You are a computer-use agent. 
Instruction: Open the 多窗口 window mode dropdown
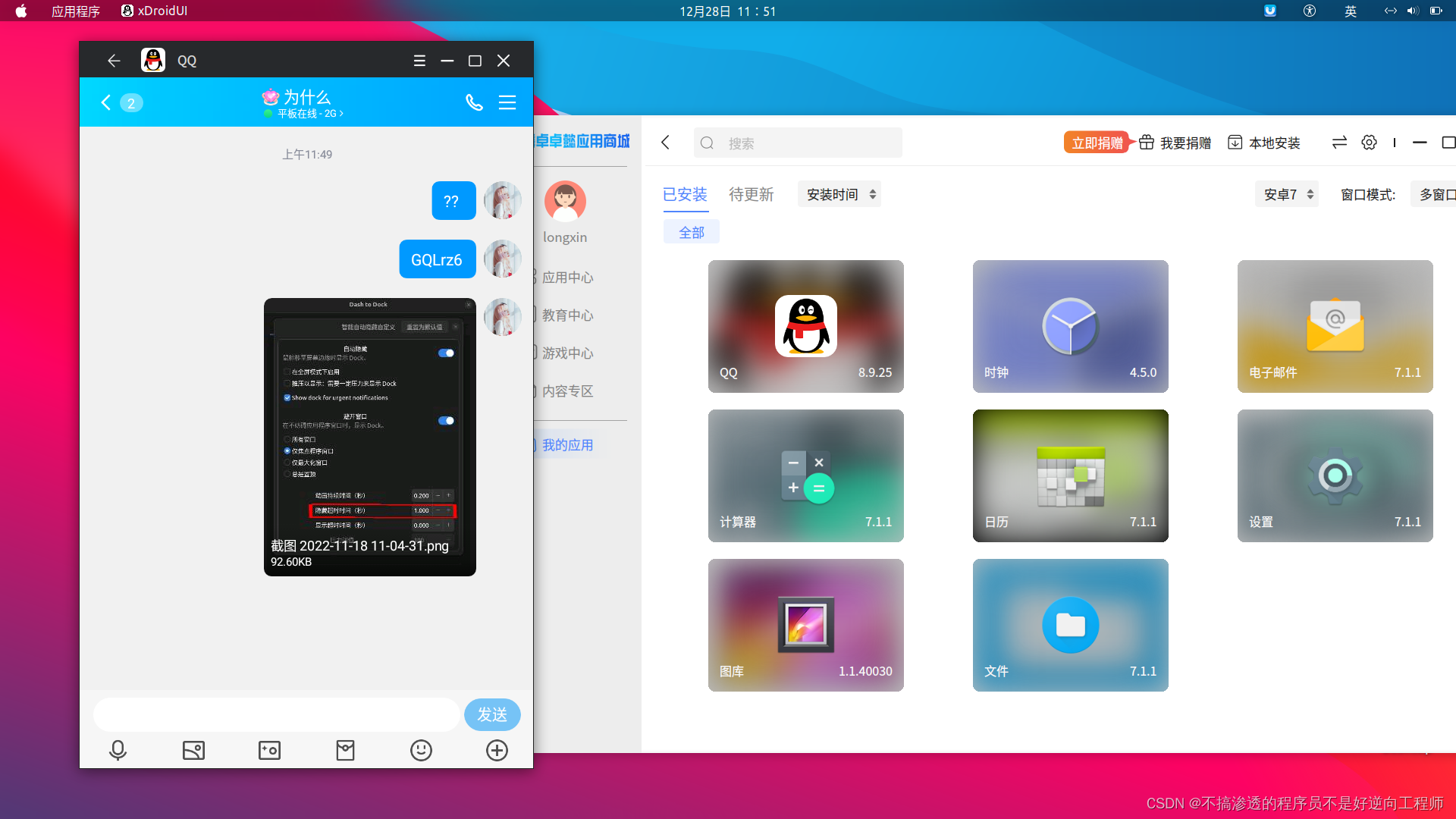(x=1439, y=194)
